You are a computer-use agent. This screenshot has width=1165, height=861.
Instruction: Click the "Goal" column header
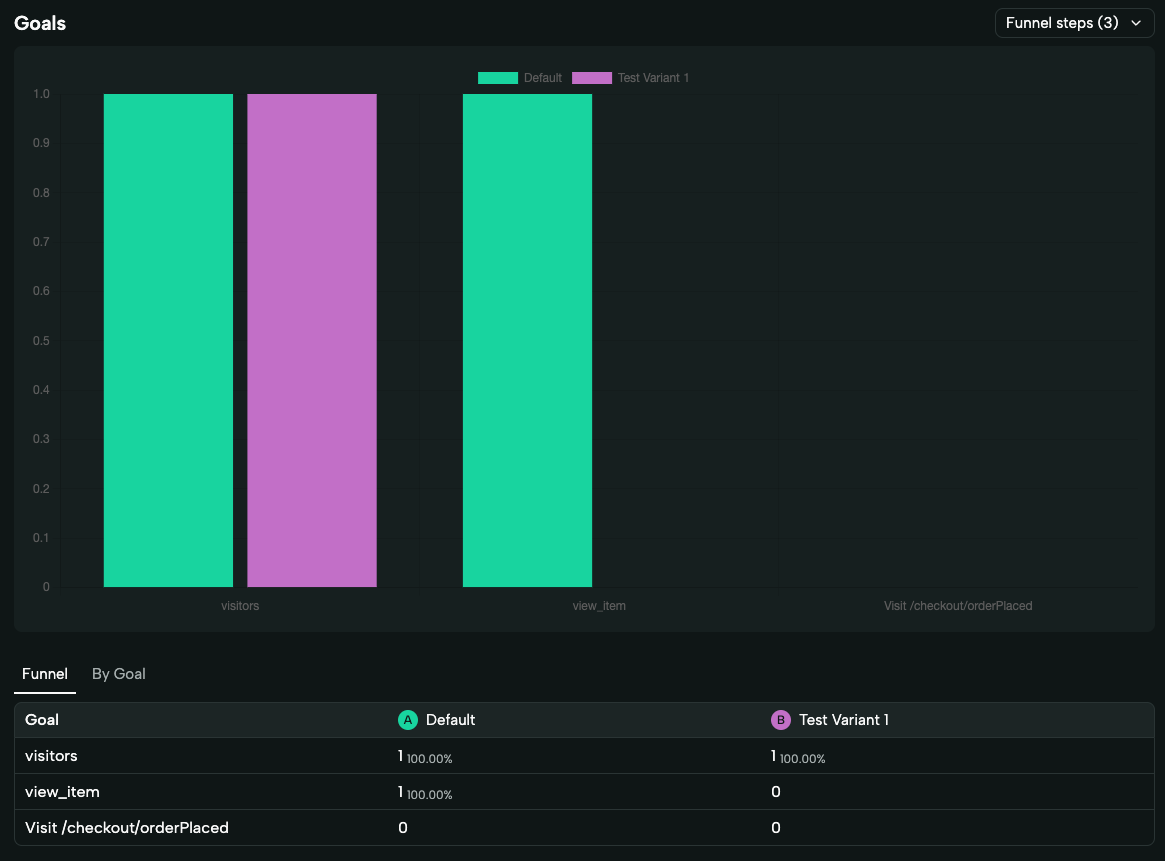pyautogui.click(x=42, y=720)
